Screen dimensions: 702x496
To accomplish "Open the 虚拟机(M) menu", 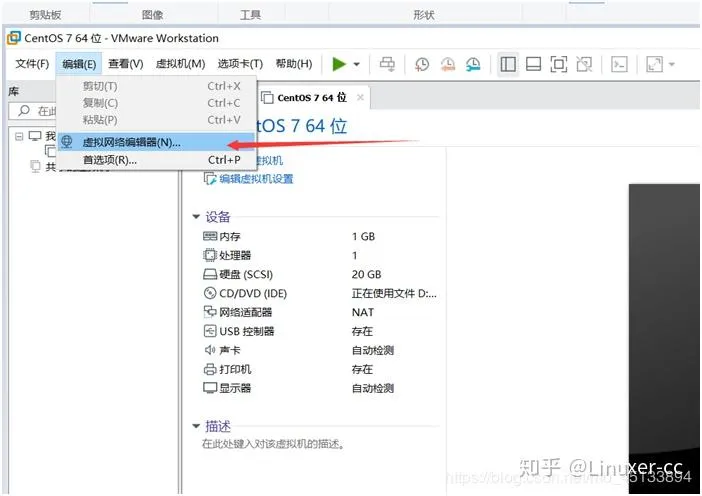I will pyautogui.click(x=180, y=64).
